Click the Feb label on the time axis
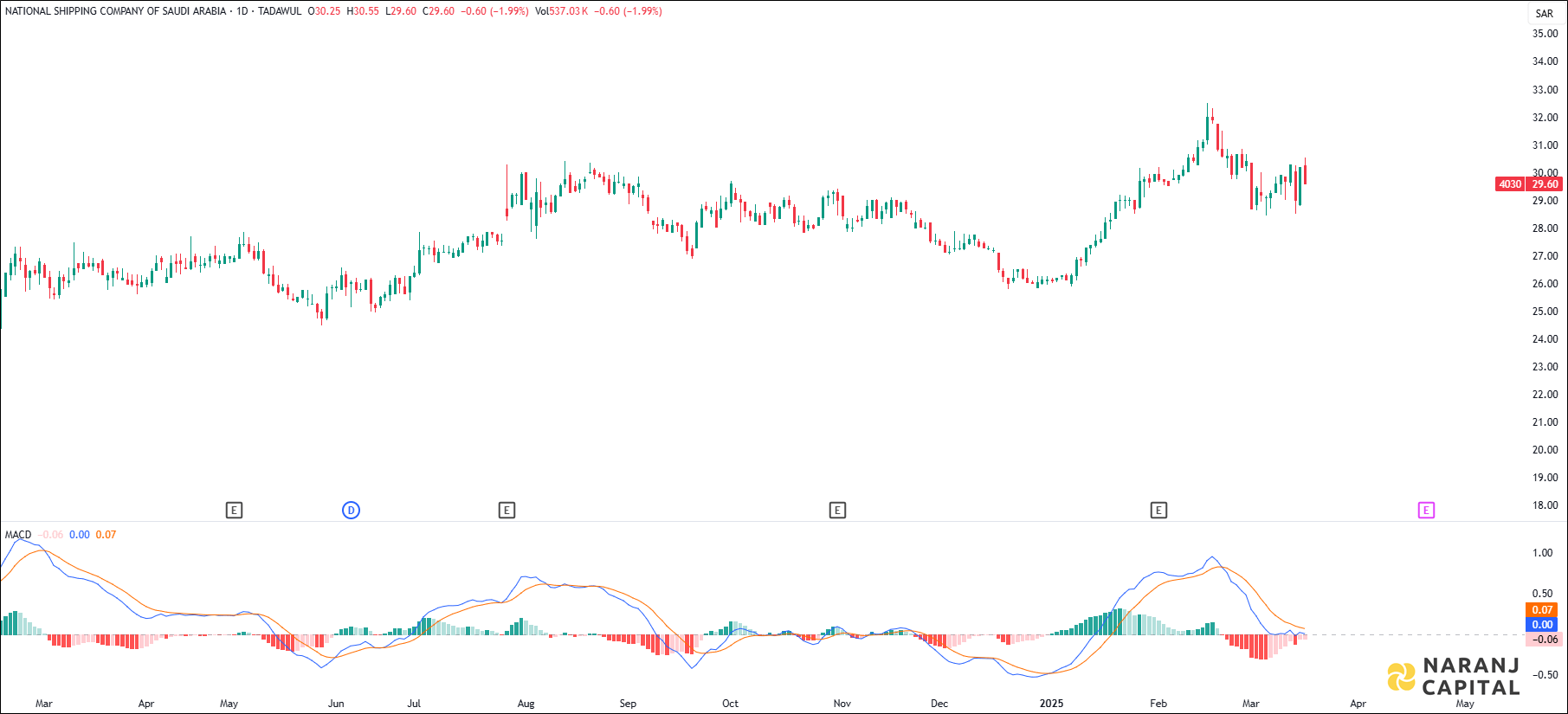 [x=1158, y=704]
